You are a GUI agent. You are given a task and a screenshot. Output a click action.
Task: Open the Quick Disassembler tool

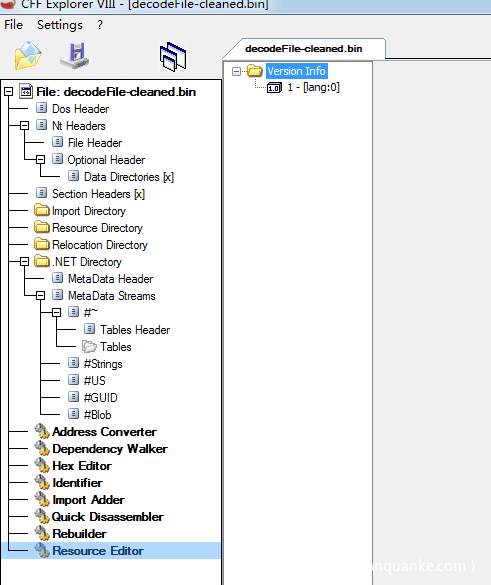107,517
